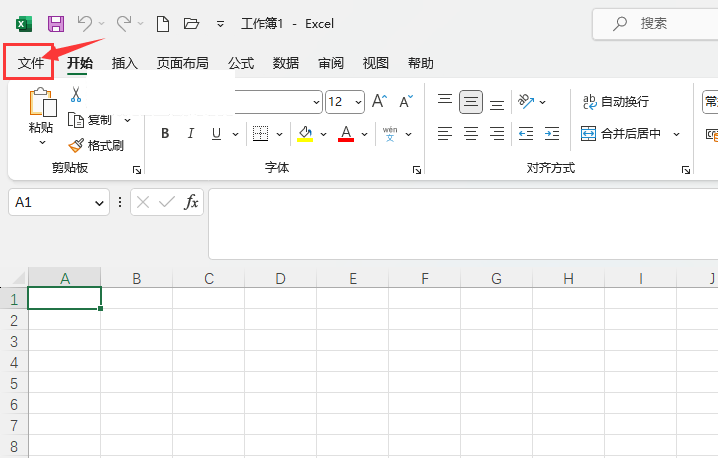Expand 合并后居中 dropdown arrow
The width and height of the screenshot is (718, 458).
pos(676,134)
